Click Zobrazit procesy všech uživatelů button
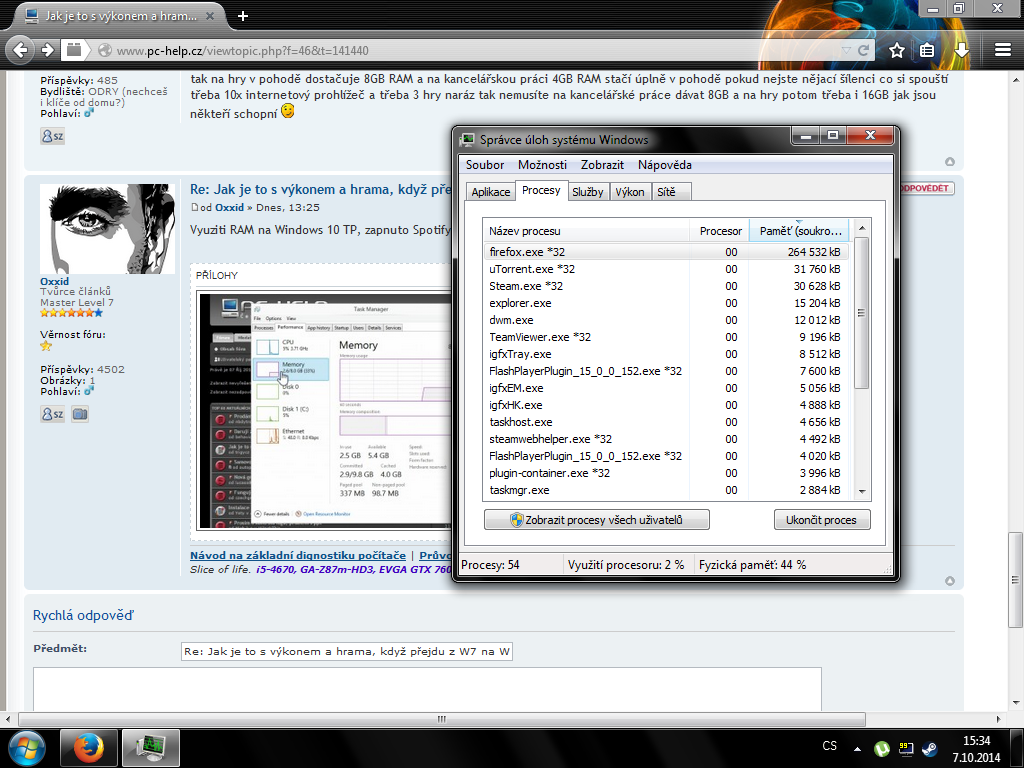 coord(597,520)
